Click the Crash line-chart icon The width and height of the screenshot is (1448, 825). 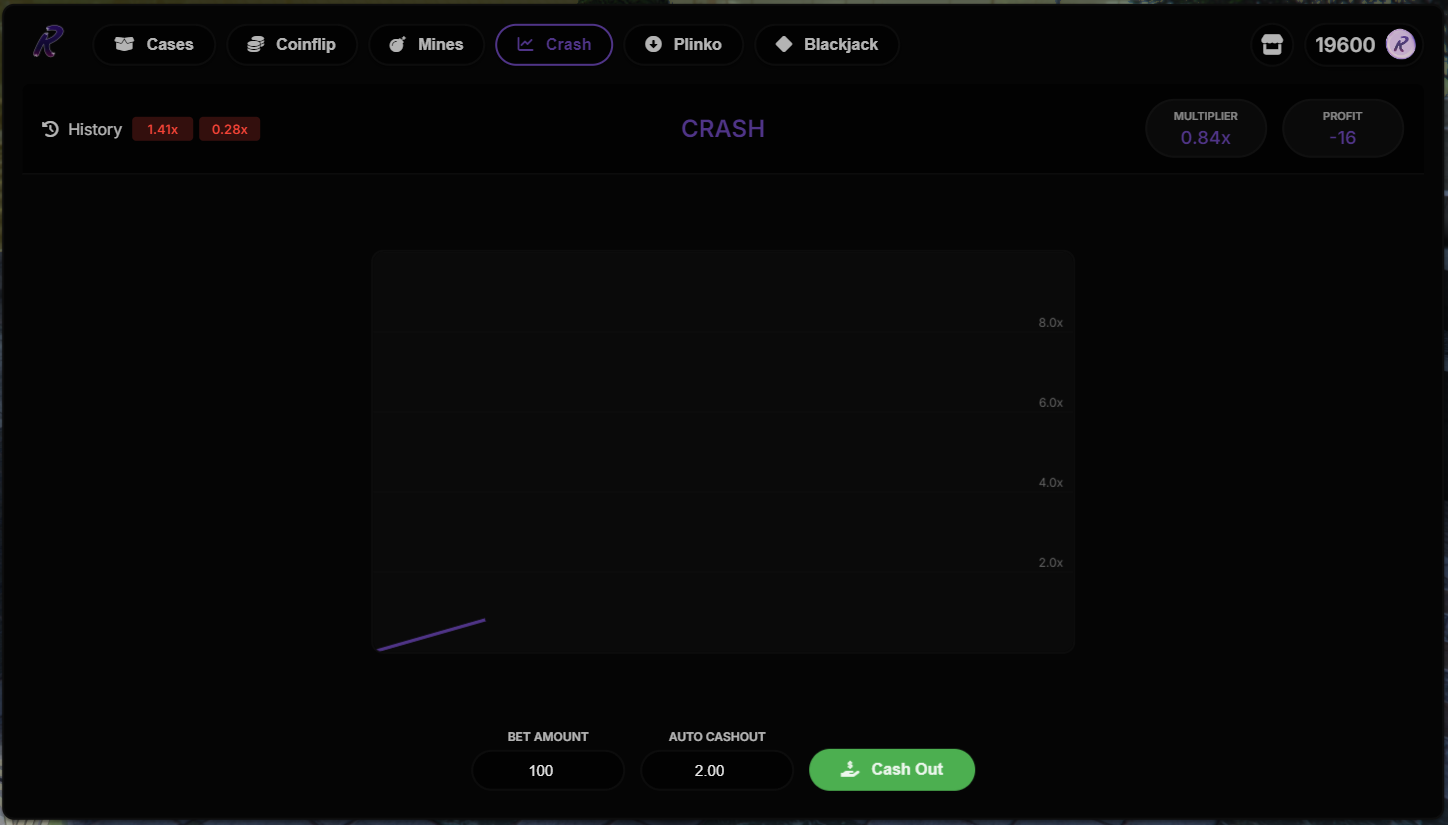pyautogui.click(x=524, y=44)
